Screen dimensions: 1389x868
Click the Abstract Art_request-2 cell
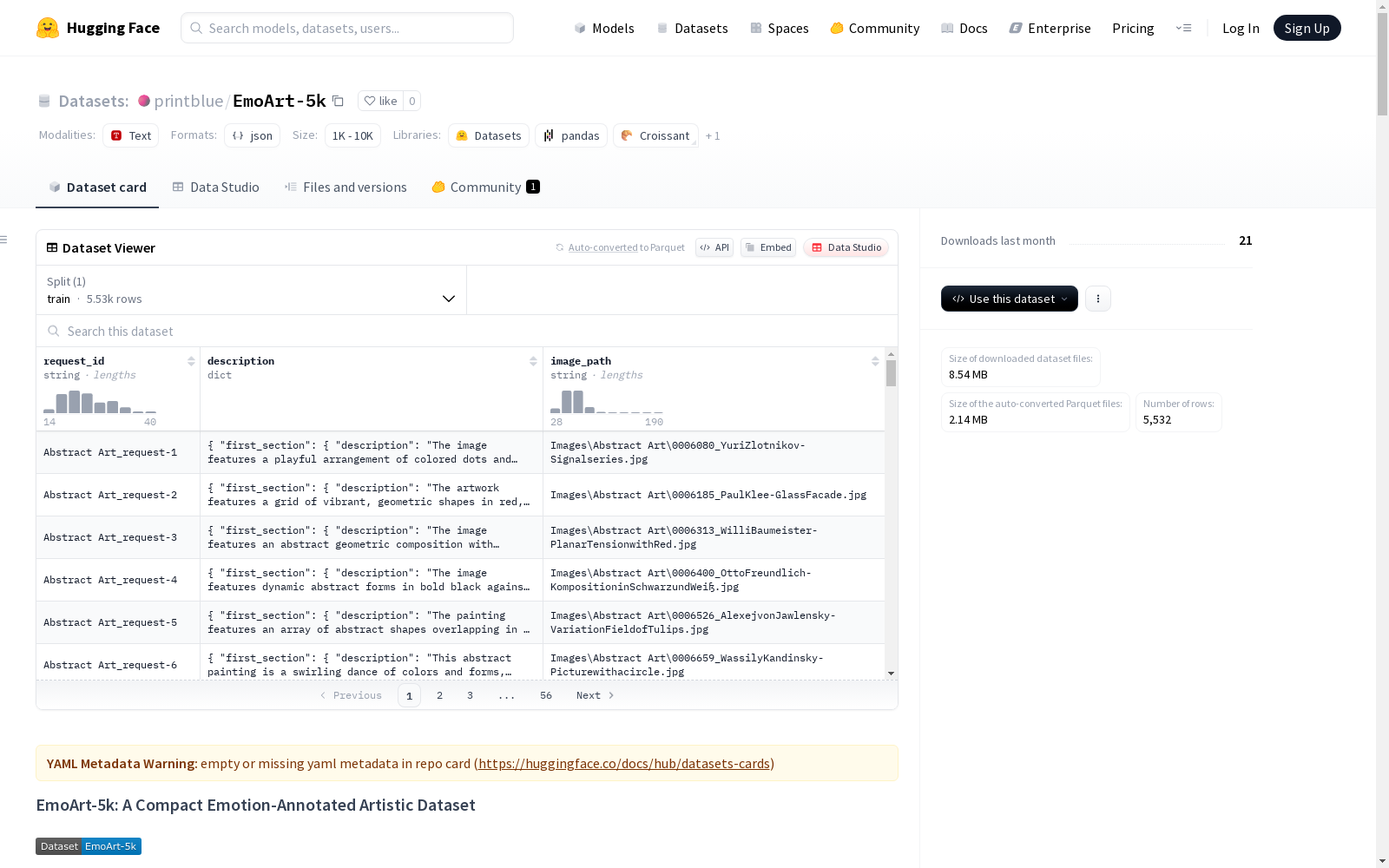118,495
